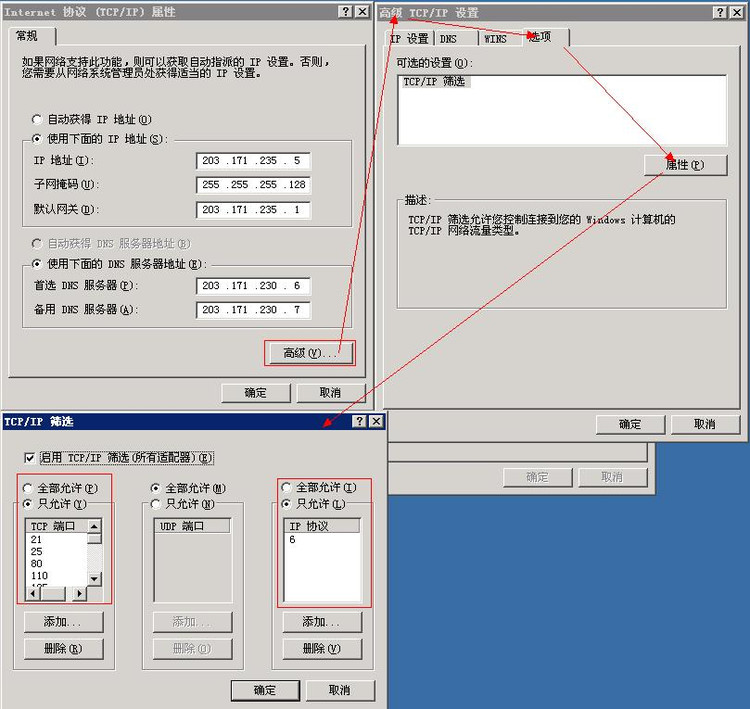Close the TCP/IP 筛选 dialog with X
The height and width of the screenshot is (709, 750).
pyautogui.click(x=376, y=421)
